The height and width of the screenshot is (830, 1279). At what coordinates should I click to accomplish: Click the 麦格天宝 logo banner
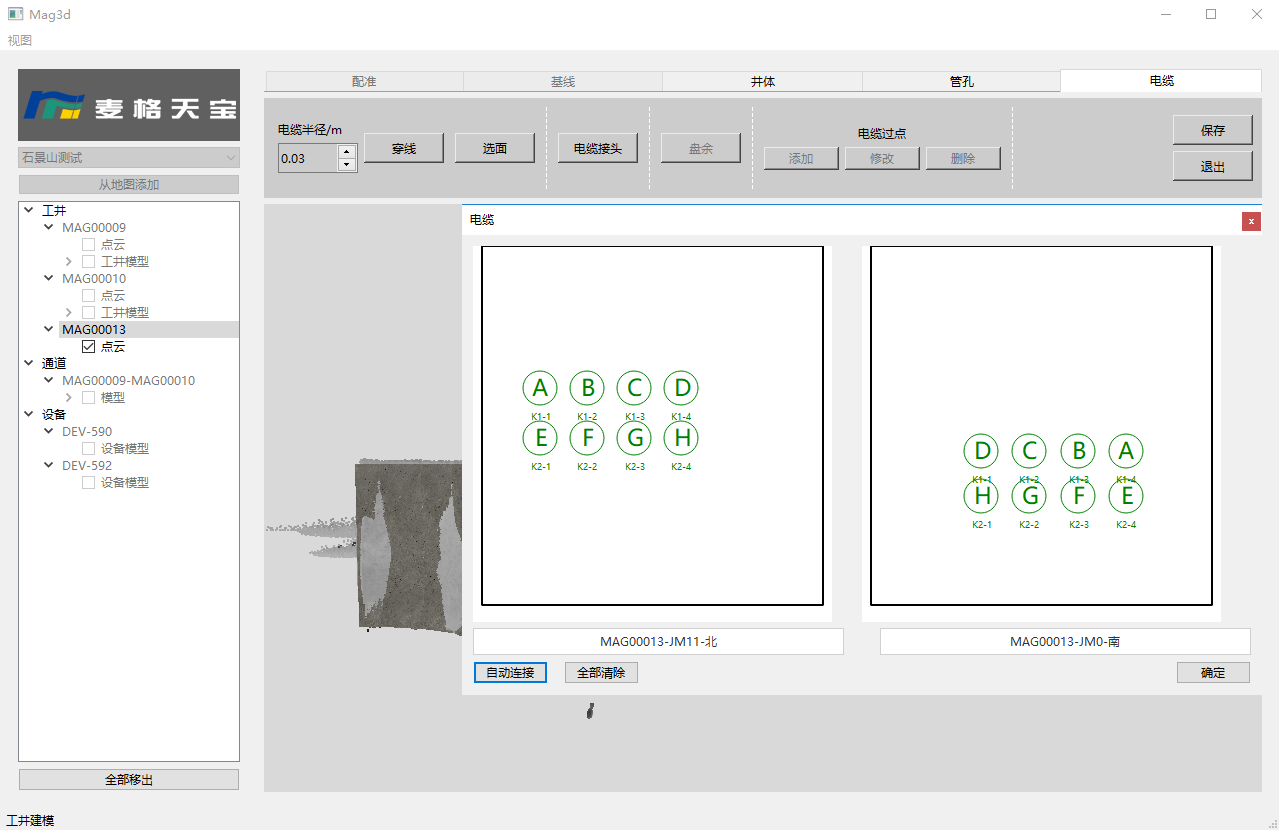(129, 105)
